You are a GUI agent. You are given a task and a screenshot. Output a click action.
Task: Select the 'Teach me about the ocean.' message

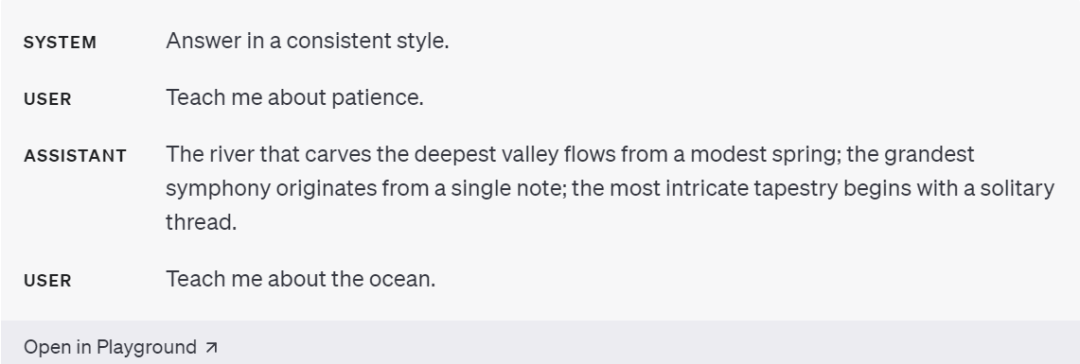301,279
